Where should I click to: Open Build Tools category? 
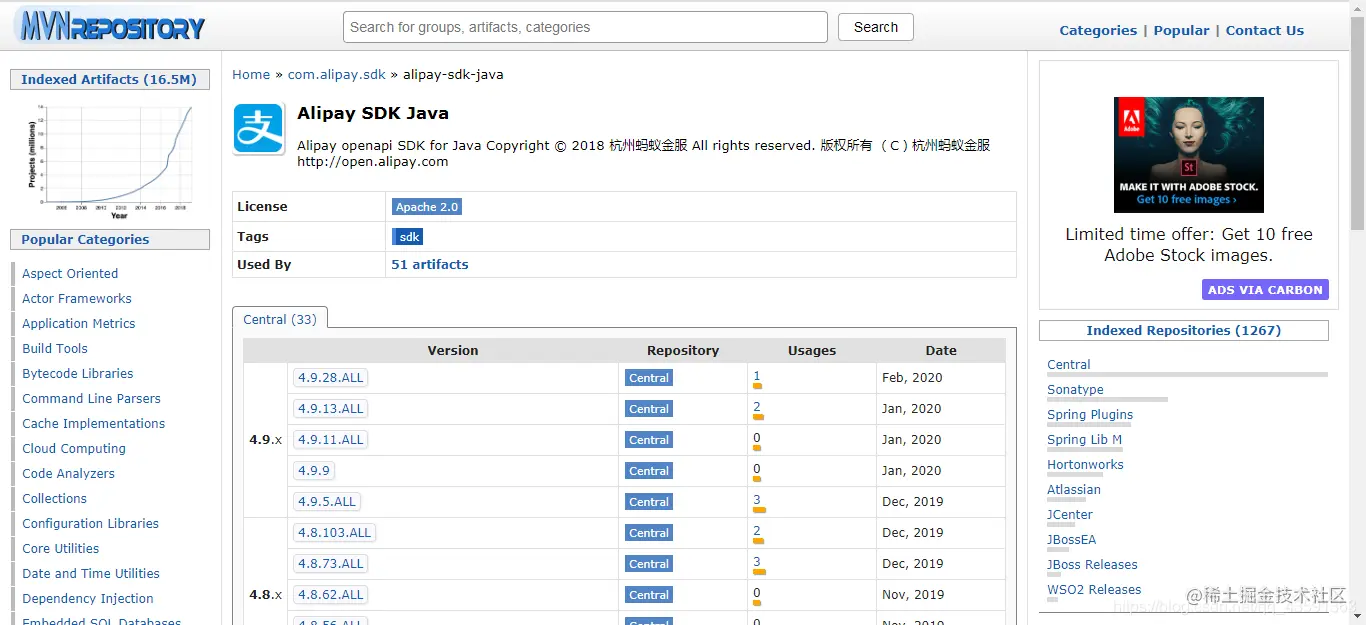55,348
